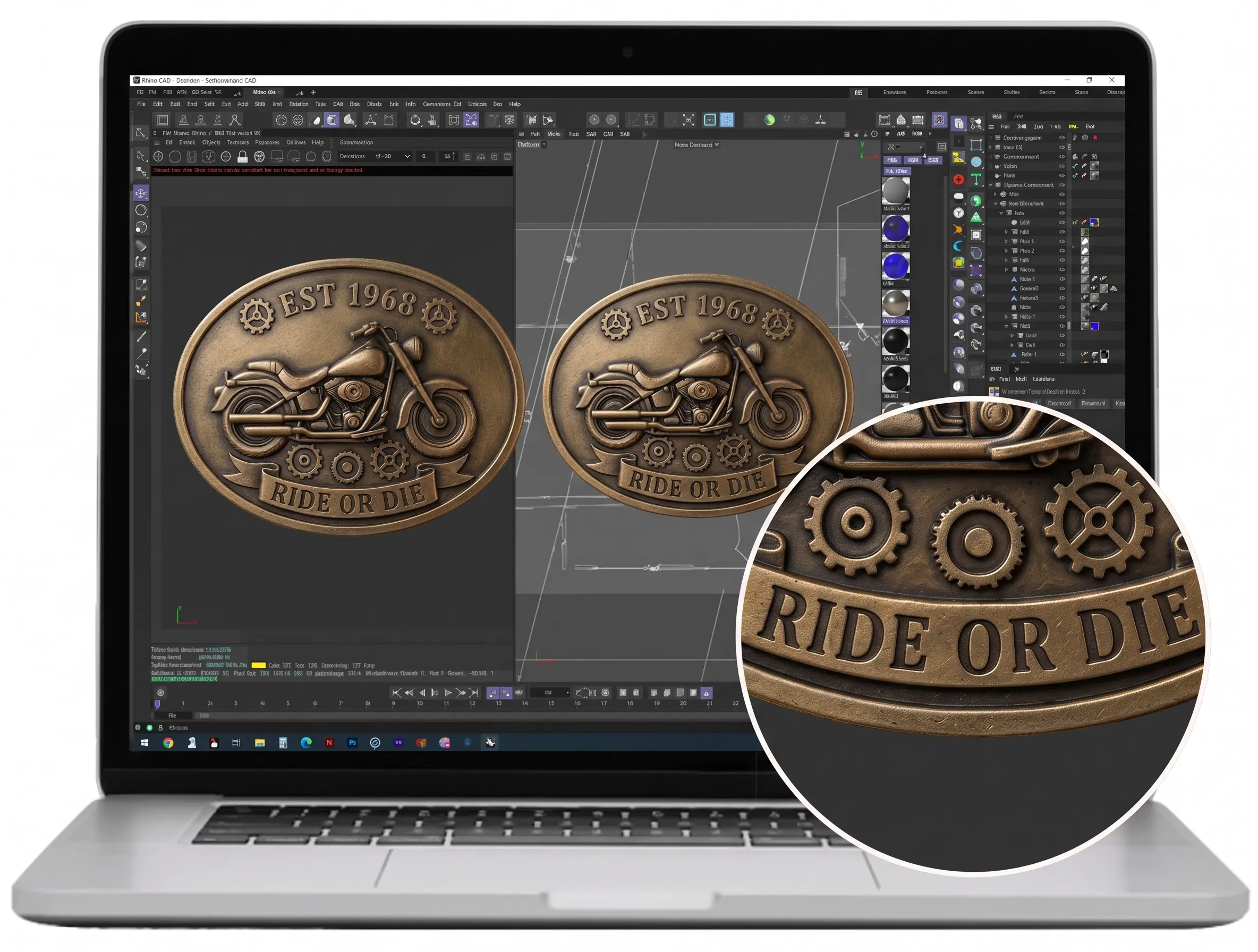Click the highlighted purple document icon in toolbar
1258x952 pixels.
click(x=331, y=120)
